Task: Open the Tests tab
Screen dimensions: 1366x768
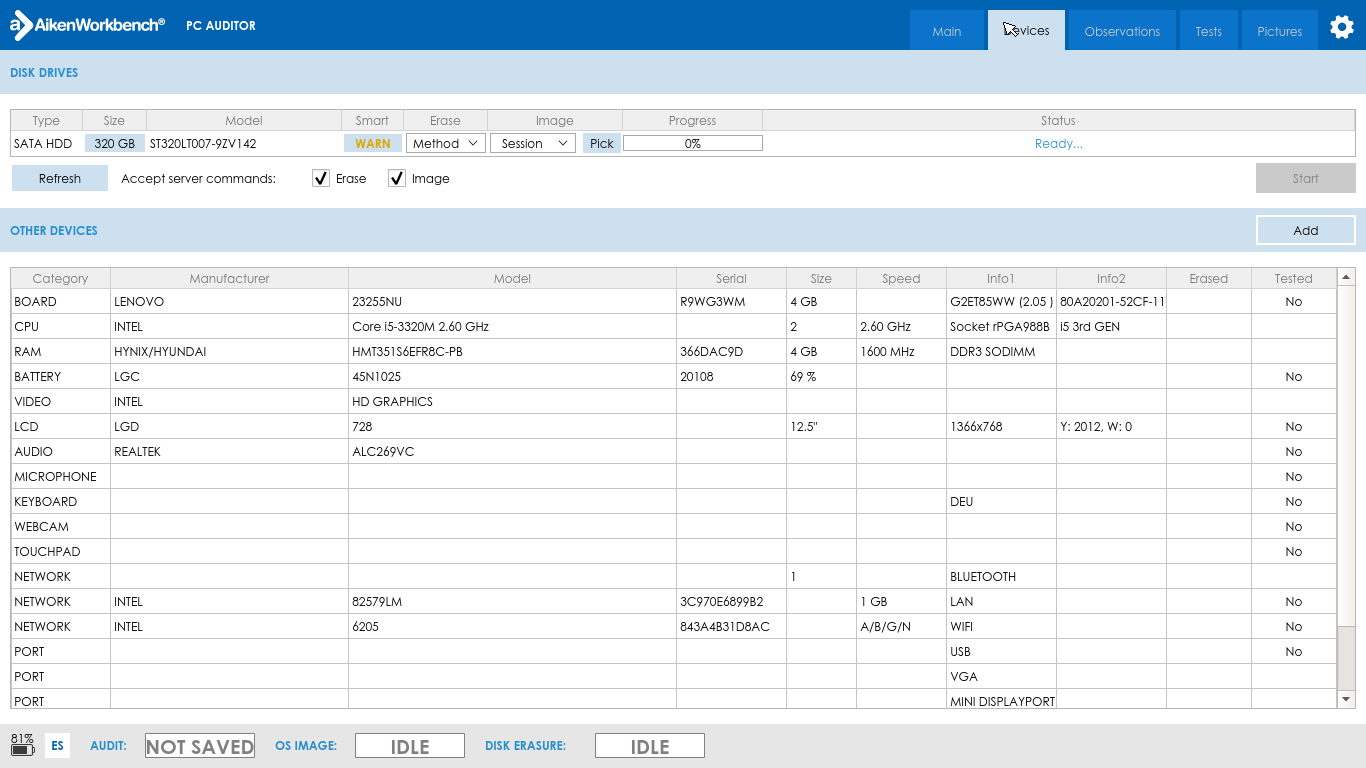Action: pos(1209,30)
